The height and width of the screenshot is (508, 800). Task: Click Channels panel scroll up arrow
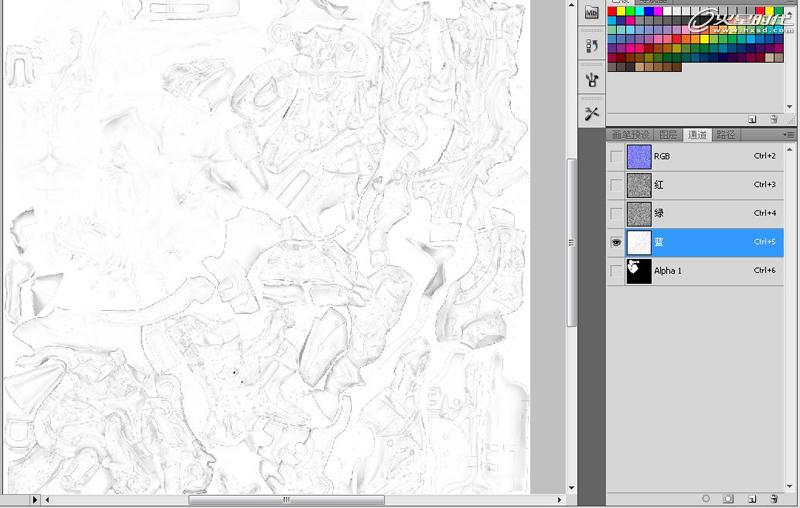pos(790,149)
